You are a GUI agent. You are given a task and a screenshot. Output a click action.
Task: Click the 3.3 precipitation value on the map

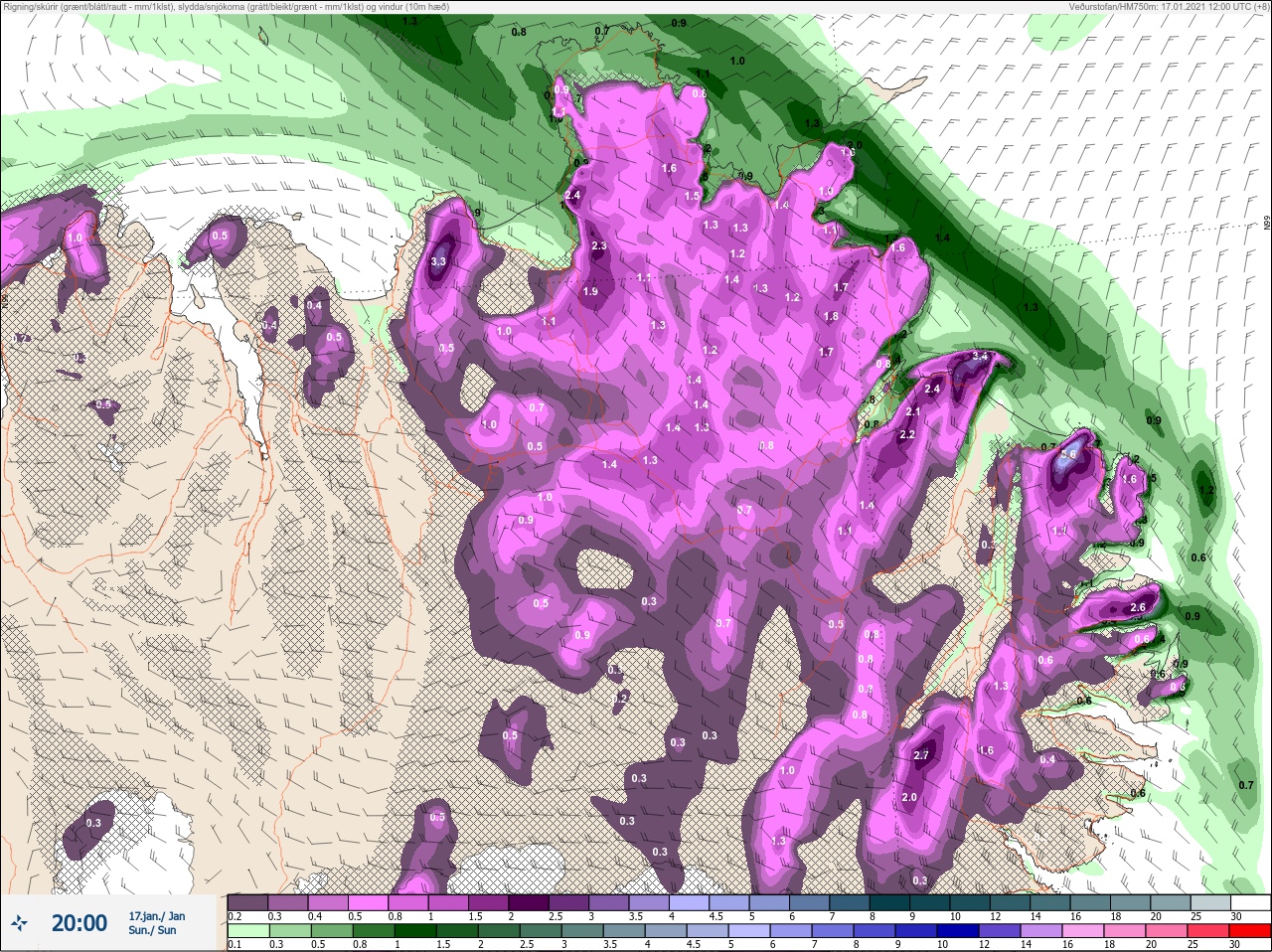[438, 261]
